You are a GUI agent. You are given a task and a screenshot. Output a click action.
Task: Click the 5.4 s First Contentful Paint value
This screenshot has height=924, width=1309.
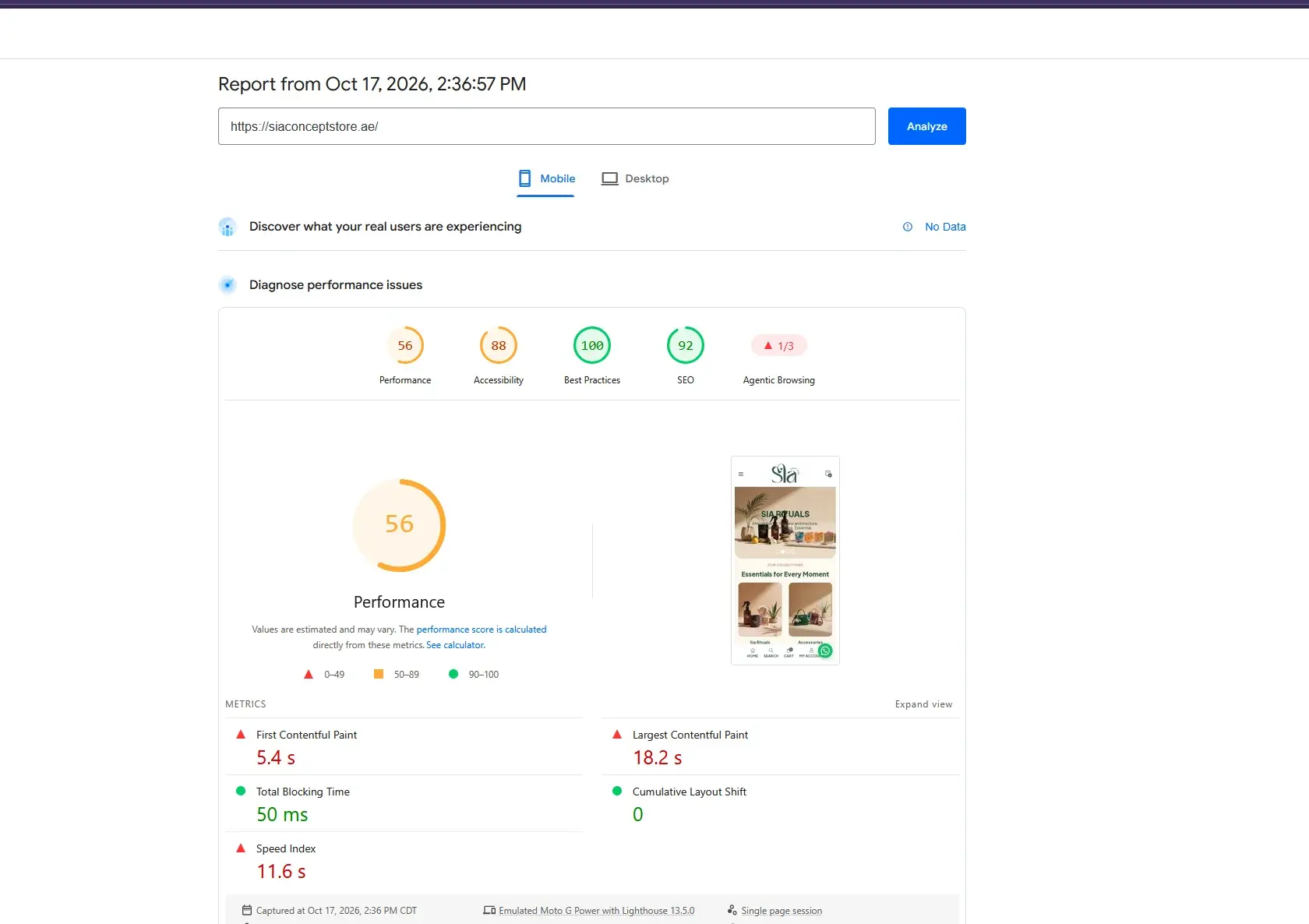[x=276, y=758]
